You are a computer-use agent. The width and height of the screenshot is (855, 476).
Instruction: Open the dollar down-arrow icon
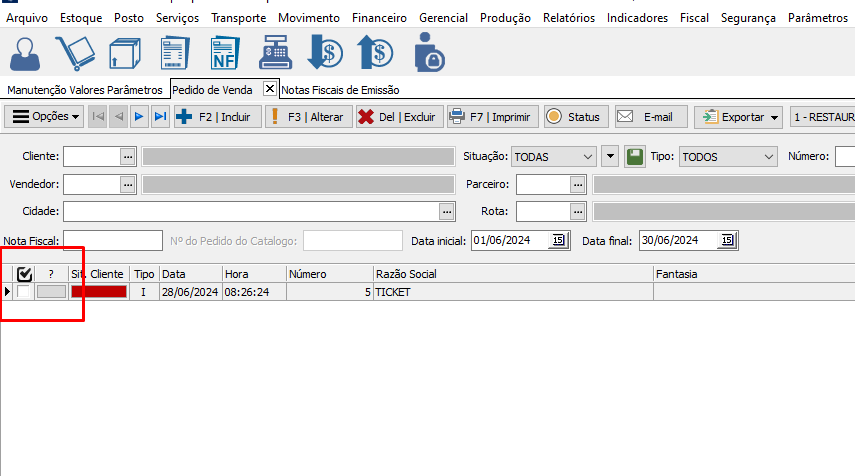[x=326, y=52]
